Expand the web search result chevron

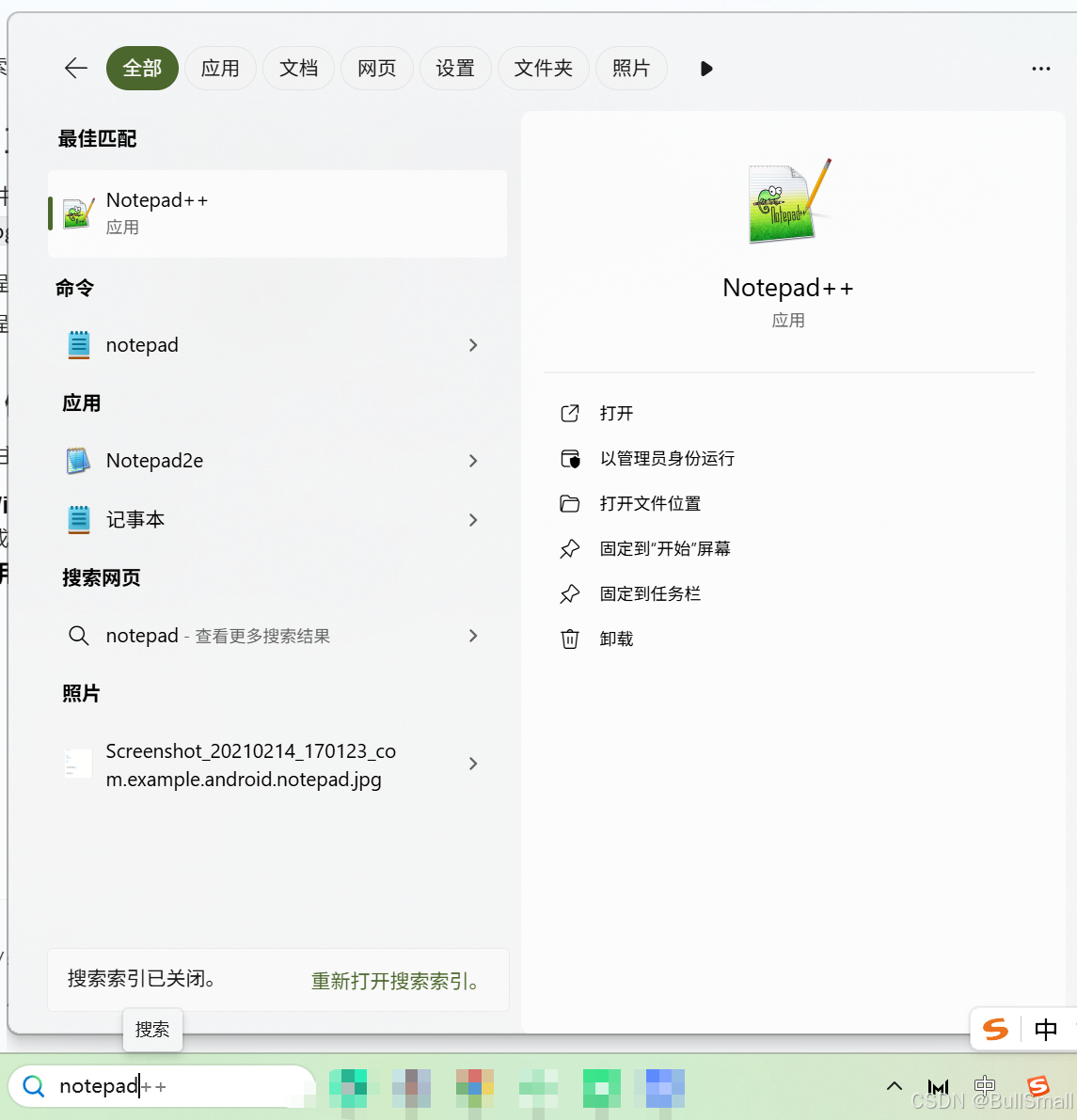coord(473,636)
